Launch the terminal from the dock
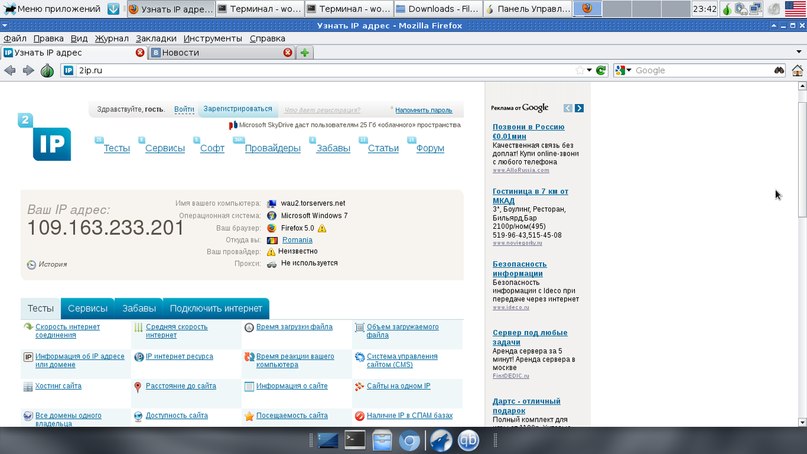 [354, 439]
